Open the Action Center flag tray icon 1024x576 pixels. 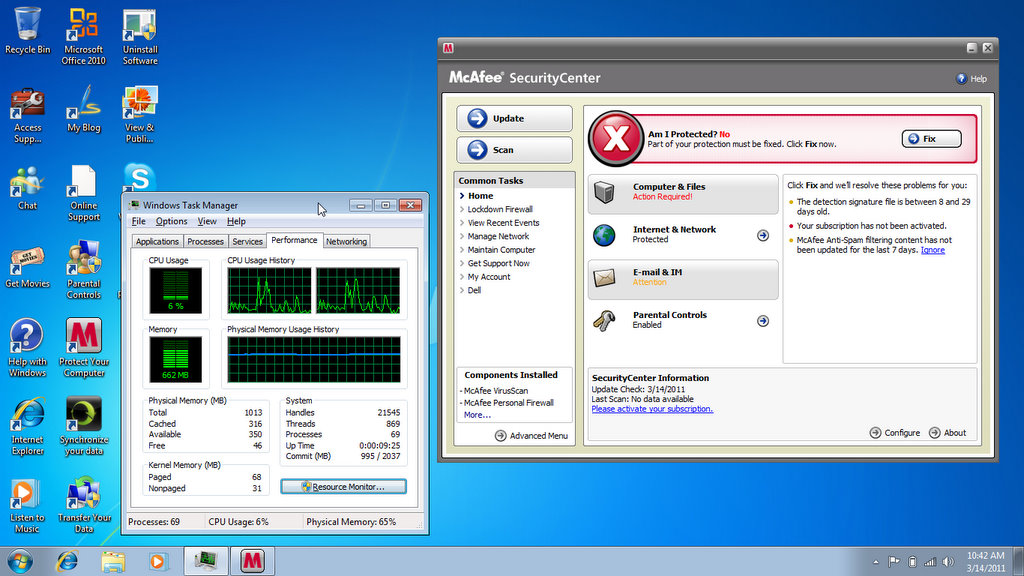(x=894, y=562)
